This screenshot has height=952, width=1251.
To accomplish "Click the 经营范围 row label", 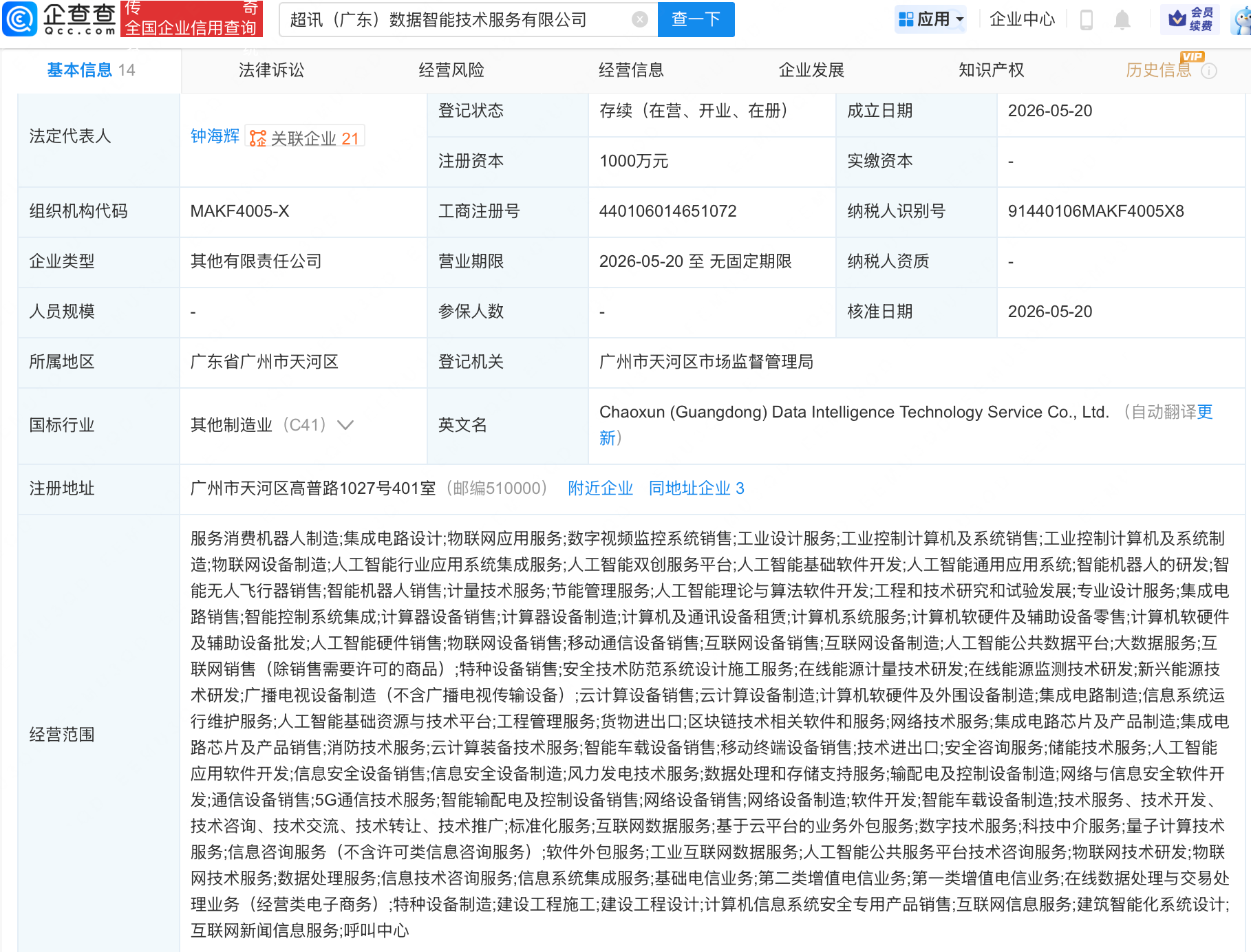I will (62, 735).
